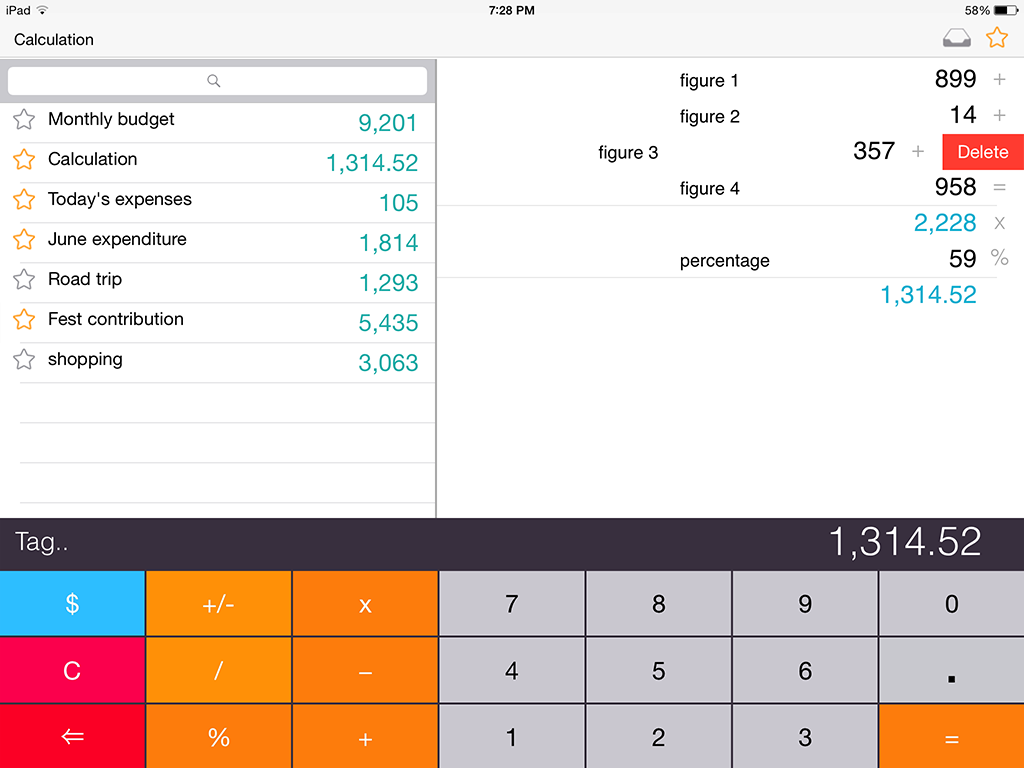This screenshot has width=1024, height=768.
Task: Tap the divide / key
Action: [x=218, y=670]
